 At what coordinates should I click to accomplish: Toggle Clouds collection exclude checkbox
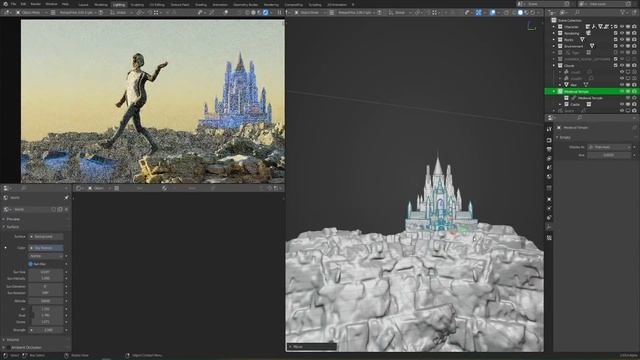pyautogui.click(x=616, y=65)
